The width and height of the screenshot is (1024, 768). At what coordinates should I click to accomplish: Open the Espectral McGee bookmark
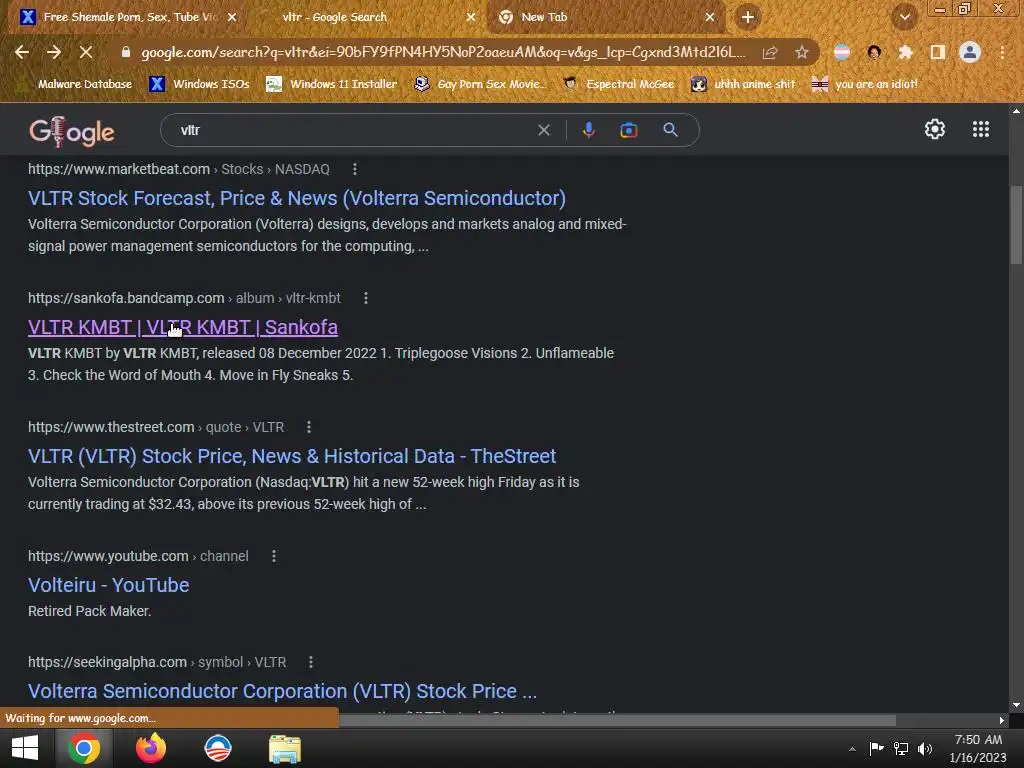[x=618, y=84]
